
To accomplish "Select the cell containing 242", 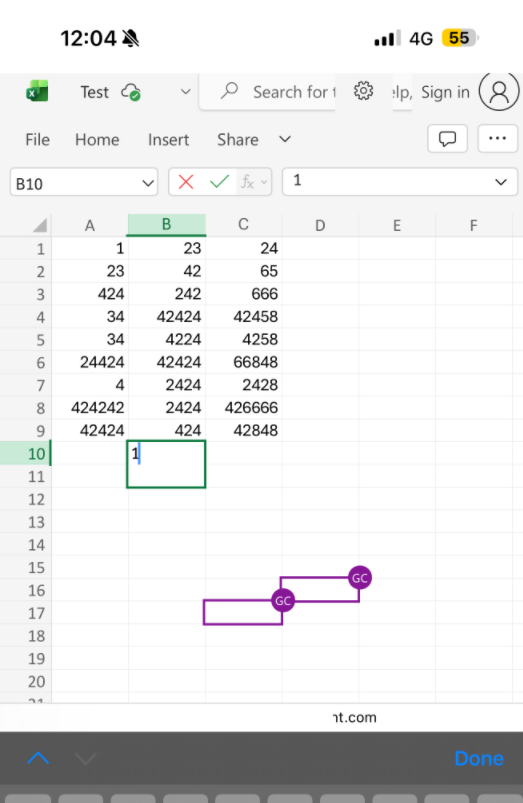I will (166, 294).
